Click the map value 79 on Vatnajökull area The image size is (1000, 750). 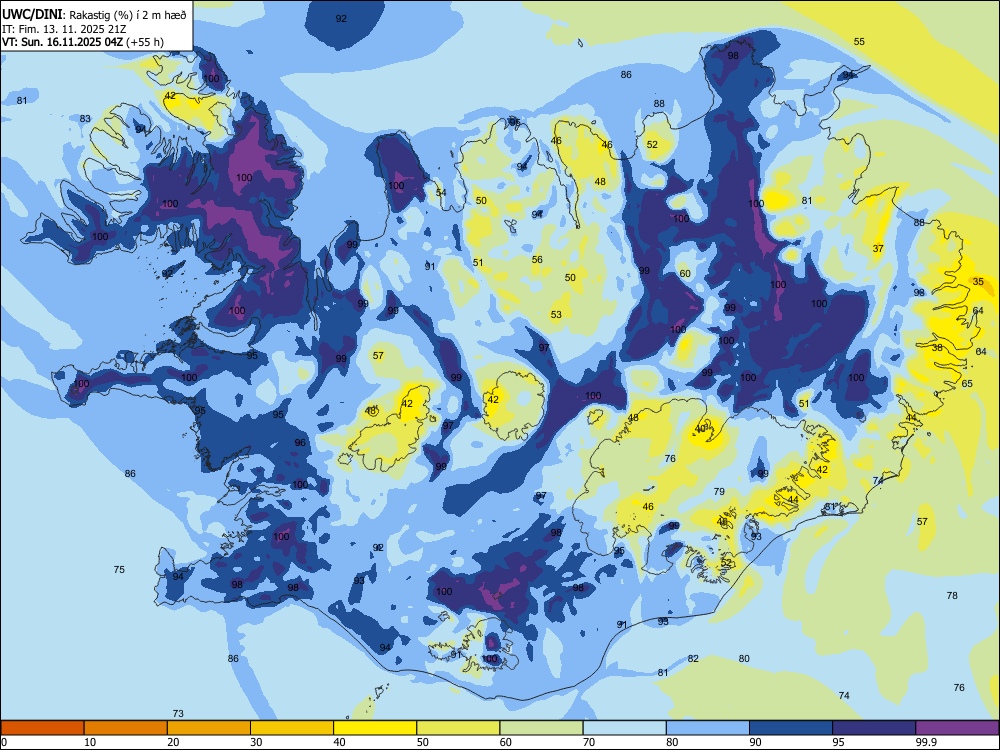click(x=719, y=491)
